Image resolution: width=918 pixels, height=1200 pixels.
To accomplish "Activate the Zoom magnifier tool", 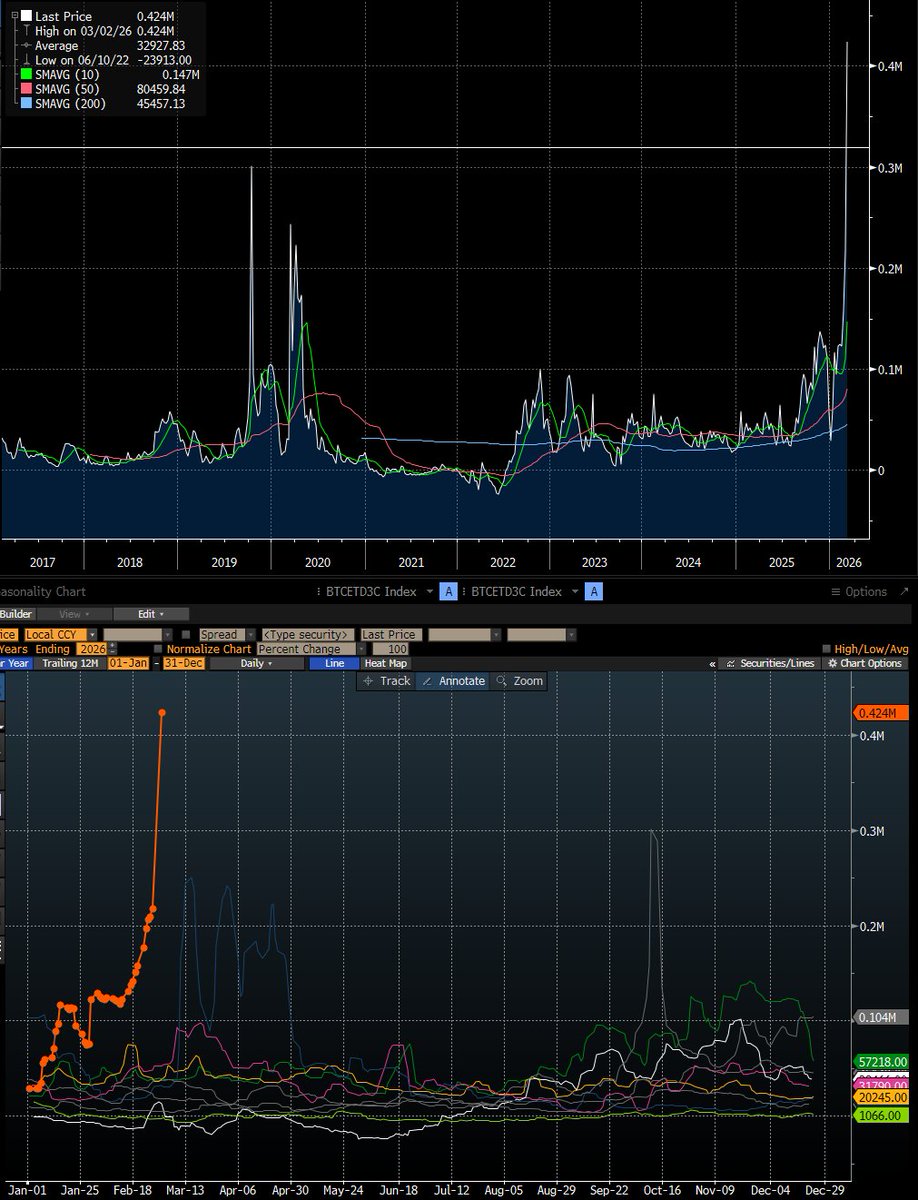I will (519, 681).
